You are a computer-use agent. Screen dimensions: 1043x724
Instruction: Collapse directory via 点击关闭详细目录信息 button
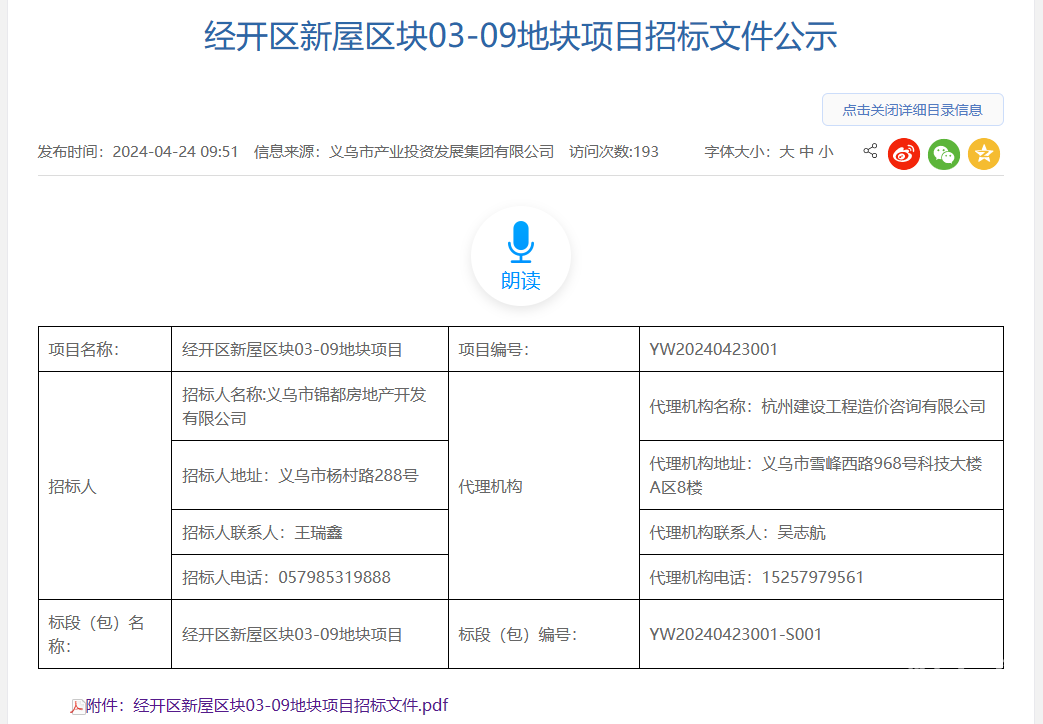912,110
